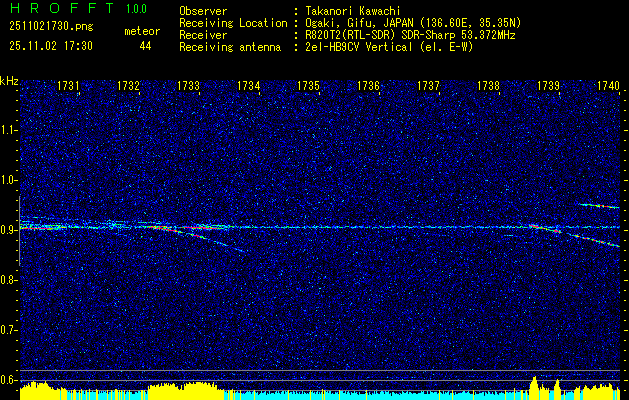Screen dimensions: 629x400
Task: Click the 0.6 kHz axis label
Action: tap(9, 379)
